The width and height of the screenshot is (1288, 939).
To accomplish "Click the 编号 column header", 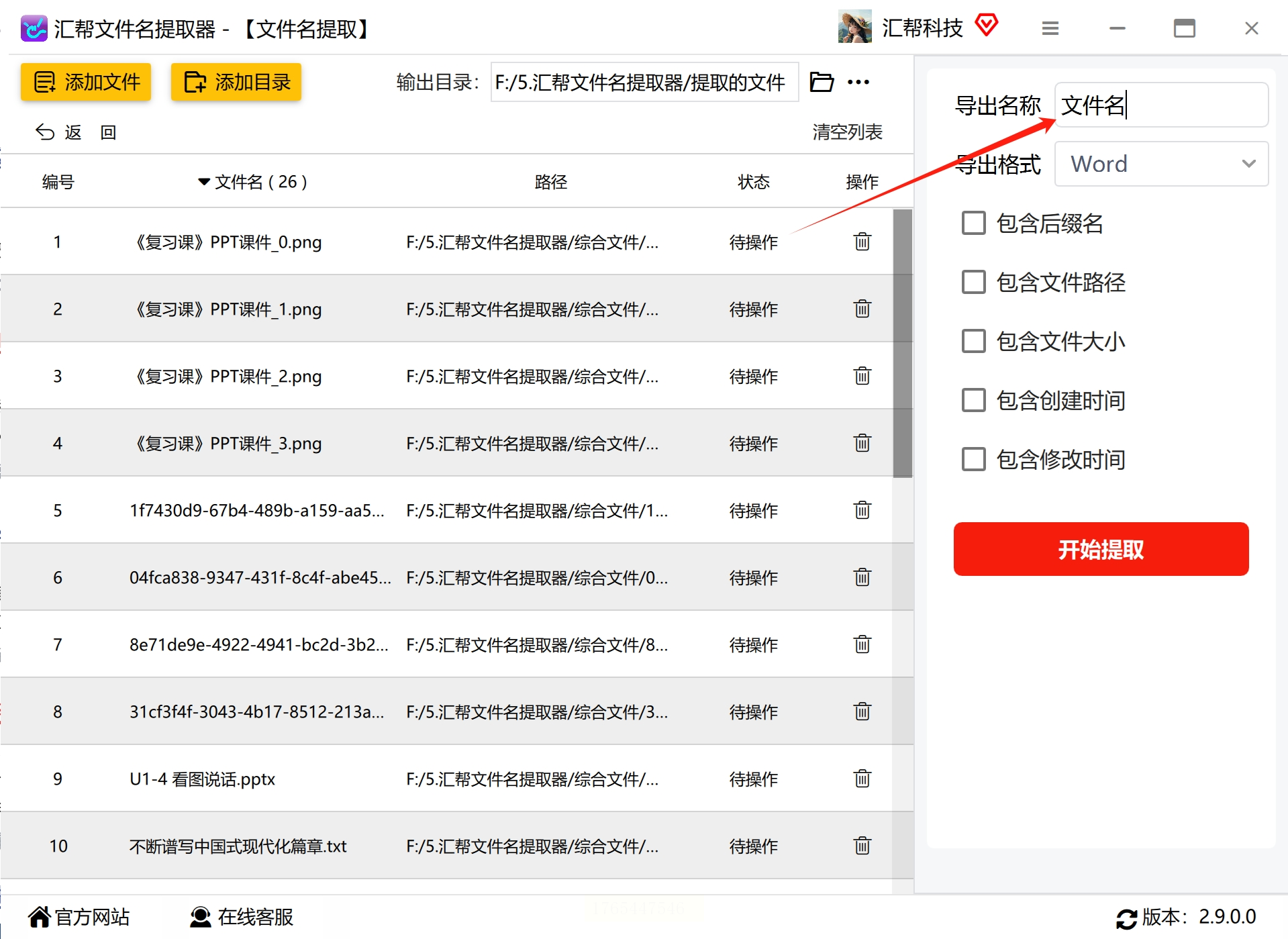I will 58,182.
